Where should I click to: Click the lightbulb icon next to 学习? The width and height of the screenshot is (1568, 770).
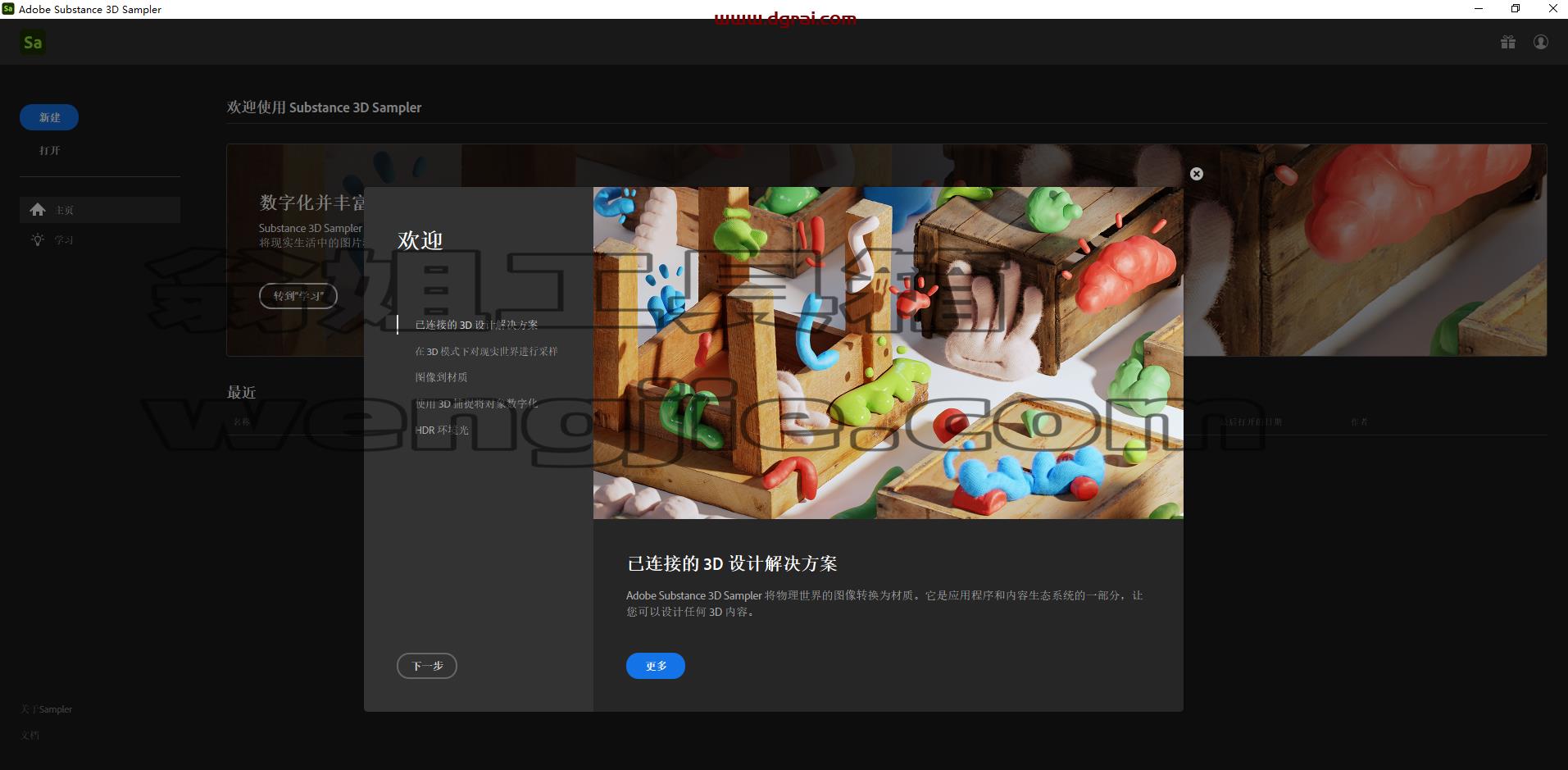click(38, 239)
